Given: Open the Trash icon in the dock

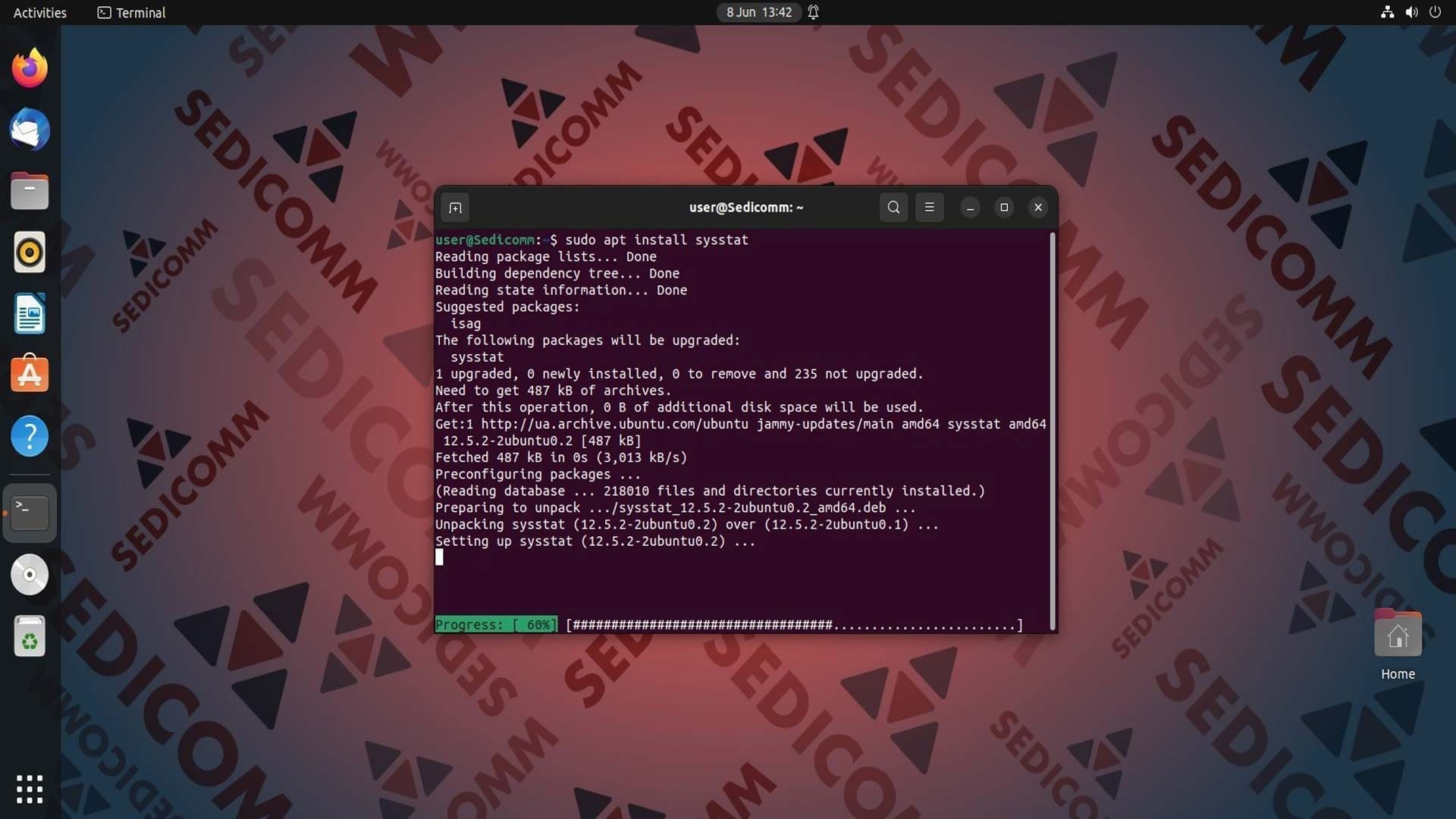Looking at the screenshot, I should [30, 635].
